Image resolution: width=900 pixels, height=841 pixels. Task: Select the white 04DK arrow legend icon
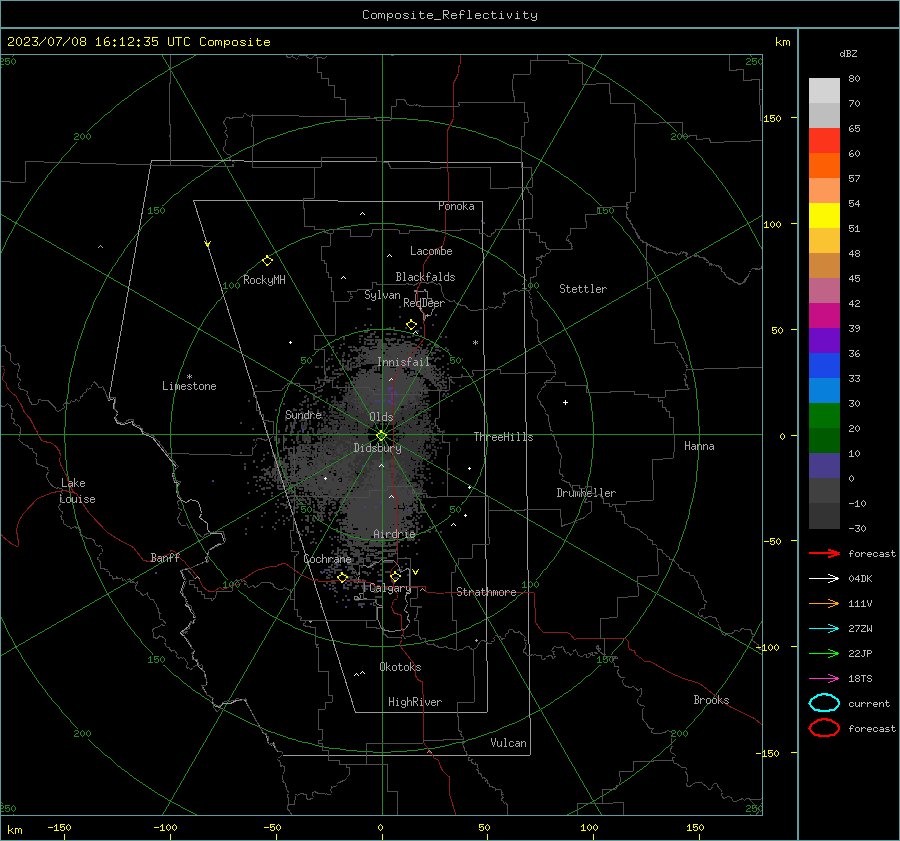(824, 579)
